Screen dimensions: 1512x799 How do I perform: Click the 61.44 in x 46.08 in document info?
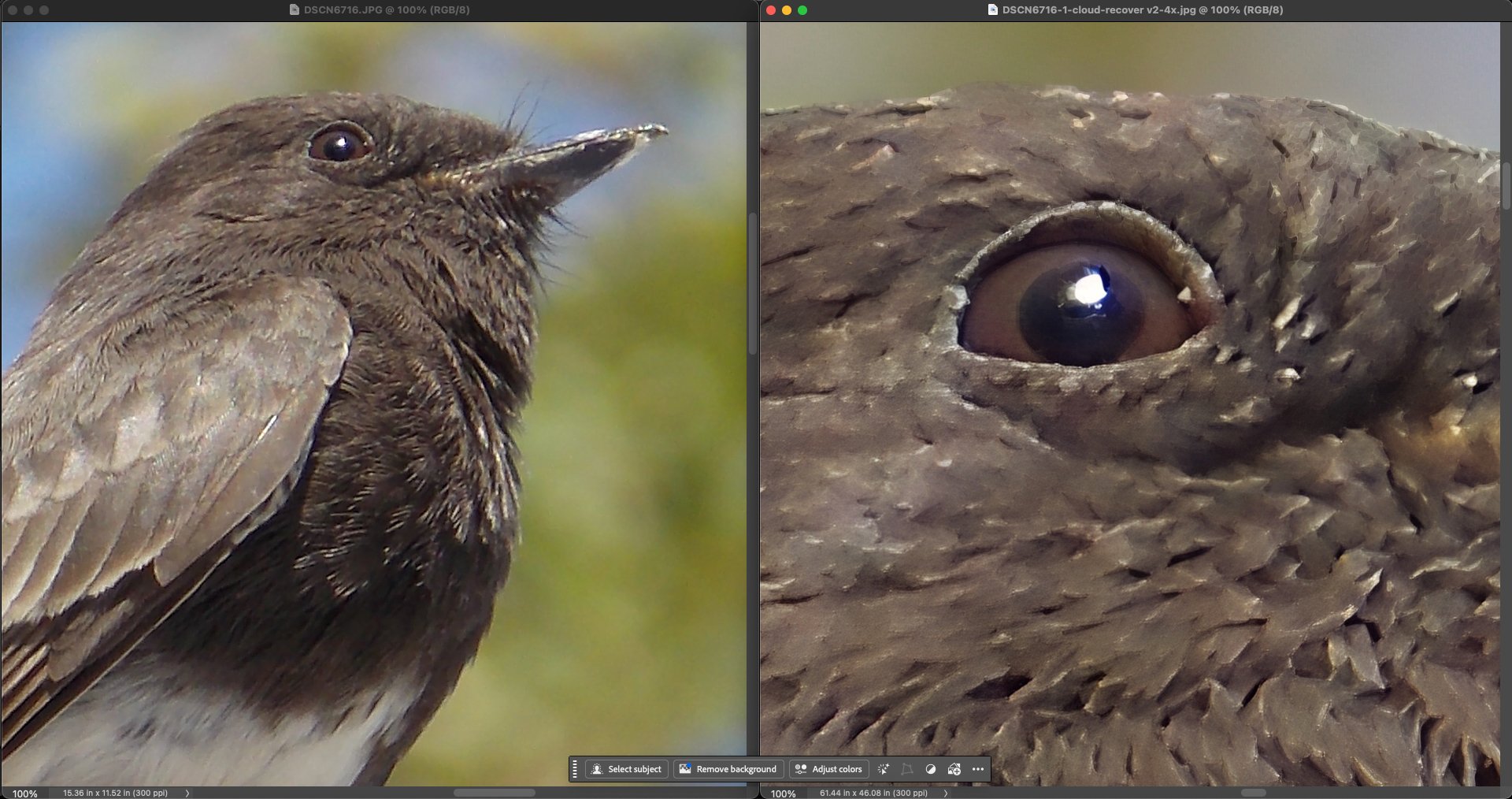coord(873,793)
